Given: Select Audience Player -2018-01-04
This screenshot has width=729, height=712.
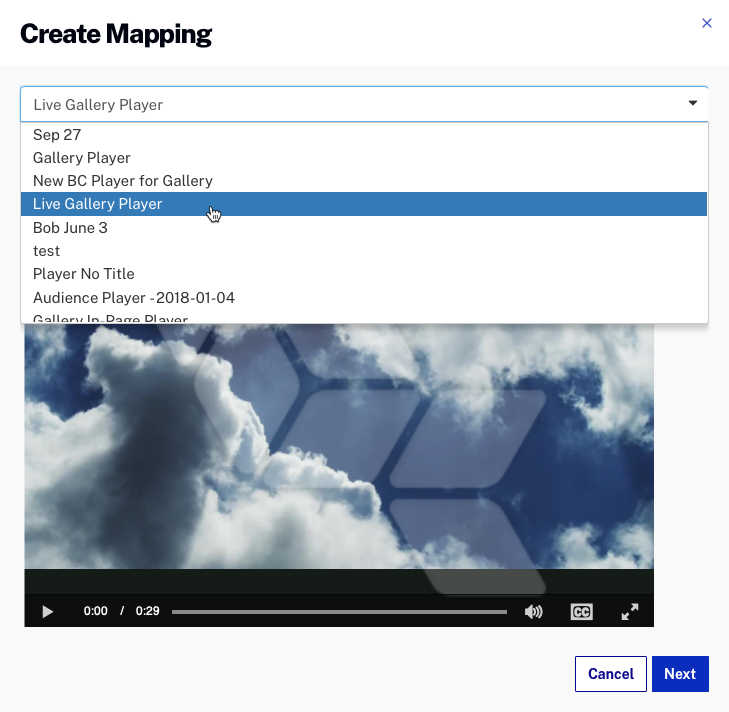Looking at the screenshot, I should pos(134,298).
